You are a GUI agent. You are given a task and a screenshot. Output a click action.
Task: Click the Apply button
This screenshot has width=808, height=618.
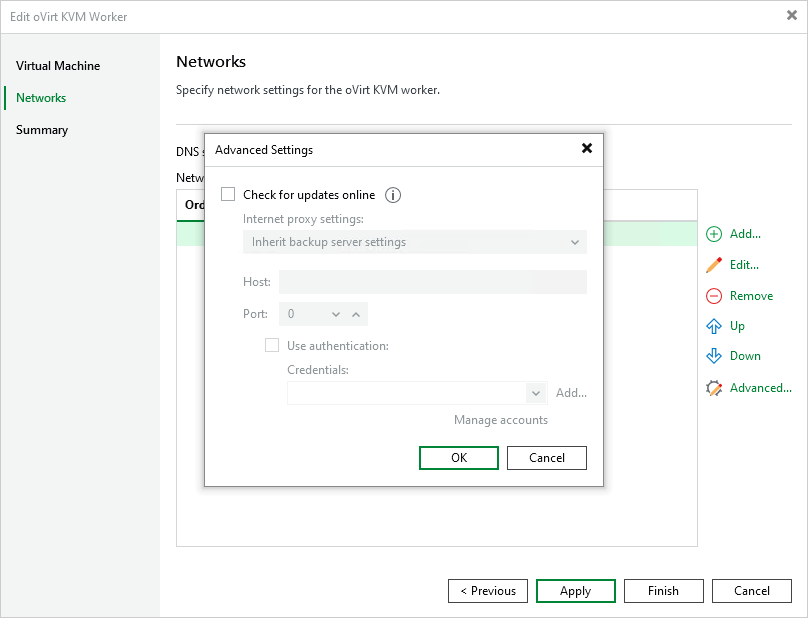pos(575,590)
